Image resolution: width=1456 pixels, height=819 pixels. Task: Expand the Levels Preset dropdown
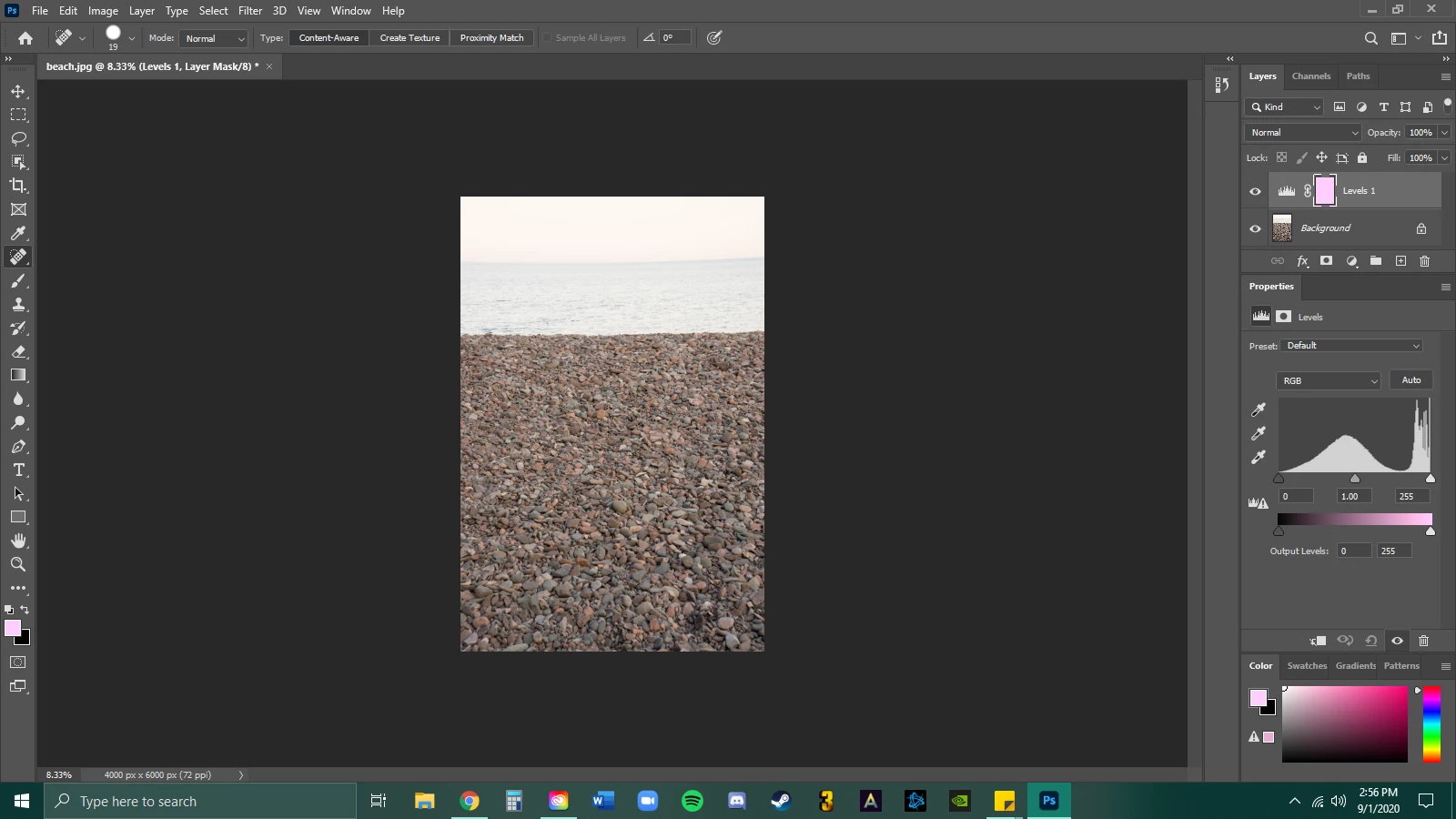coord(1352,346)
